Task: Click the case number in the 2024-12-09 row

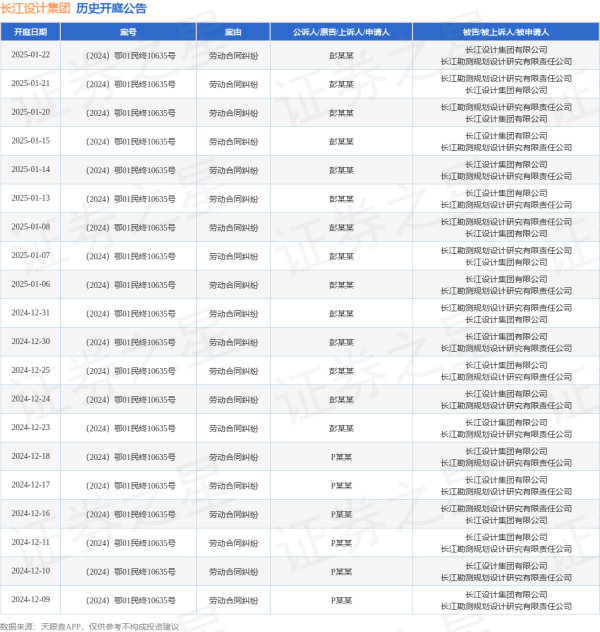Action: coord(131,600)
